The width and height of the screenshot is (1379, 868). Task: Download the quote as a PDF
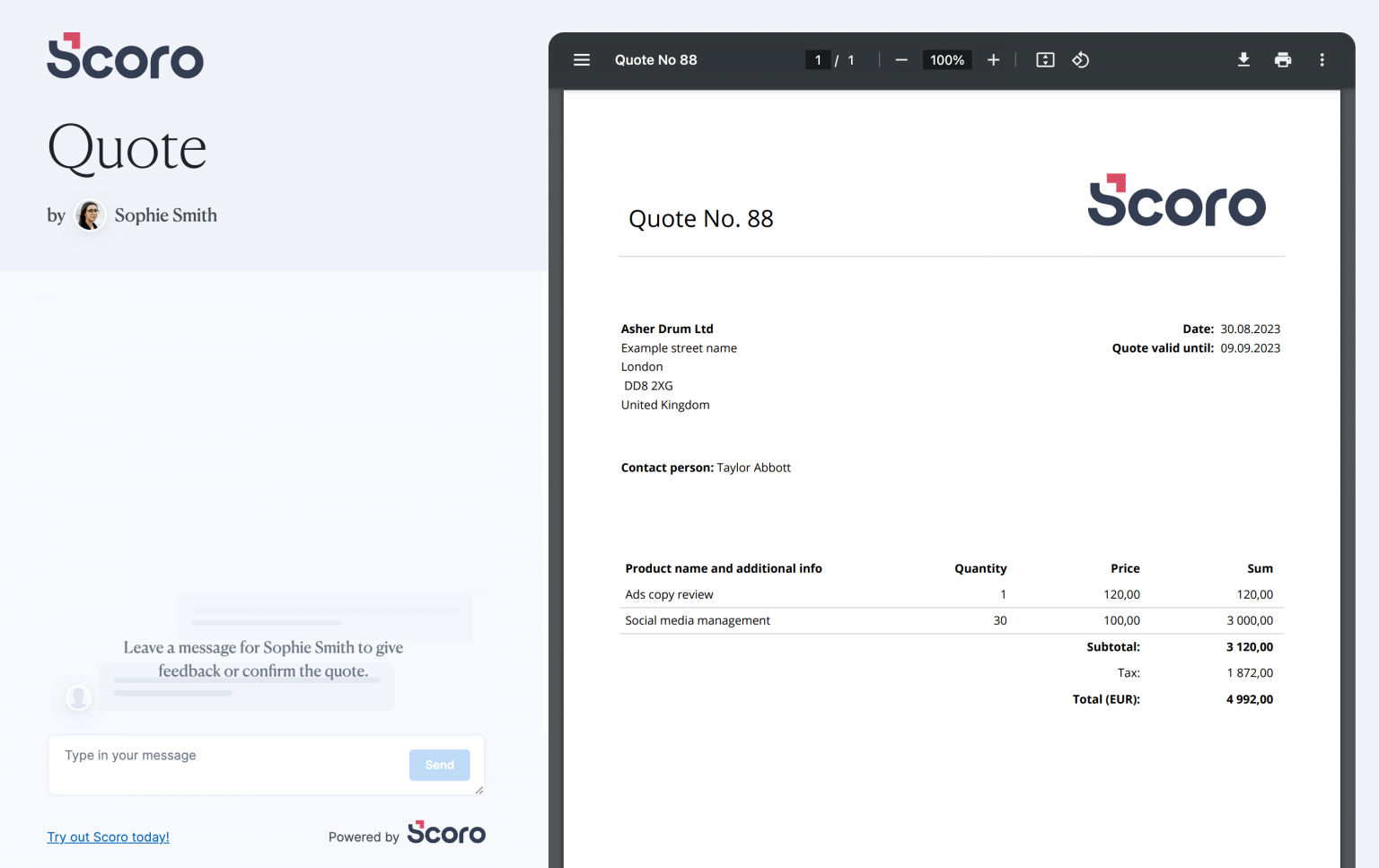pos(1243,59)
